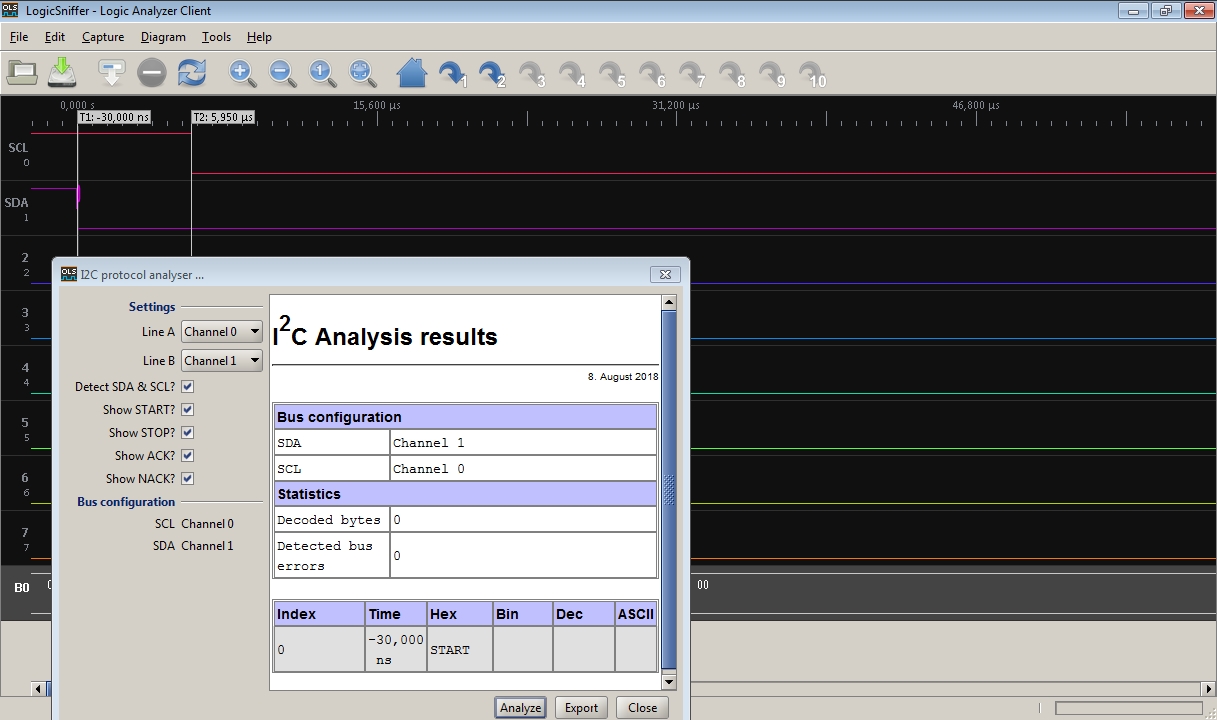1217x720 pixels.
Task: Open Line B channel dropdown
Action: click(x=222, y=360)
